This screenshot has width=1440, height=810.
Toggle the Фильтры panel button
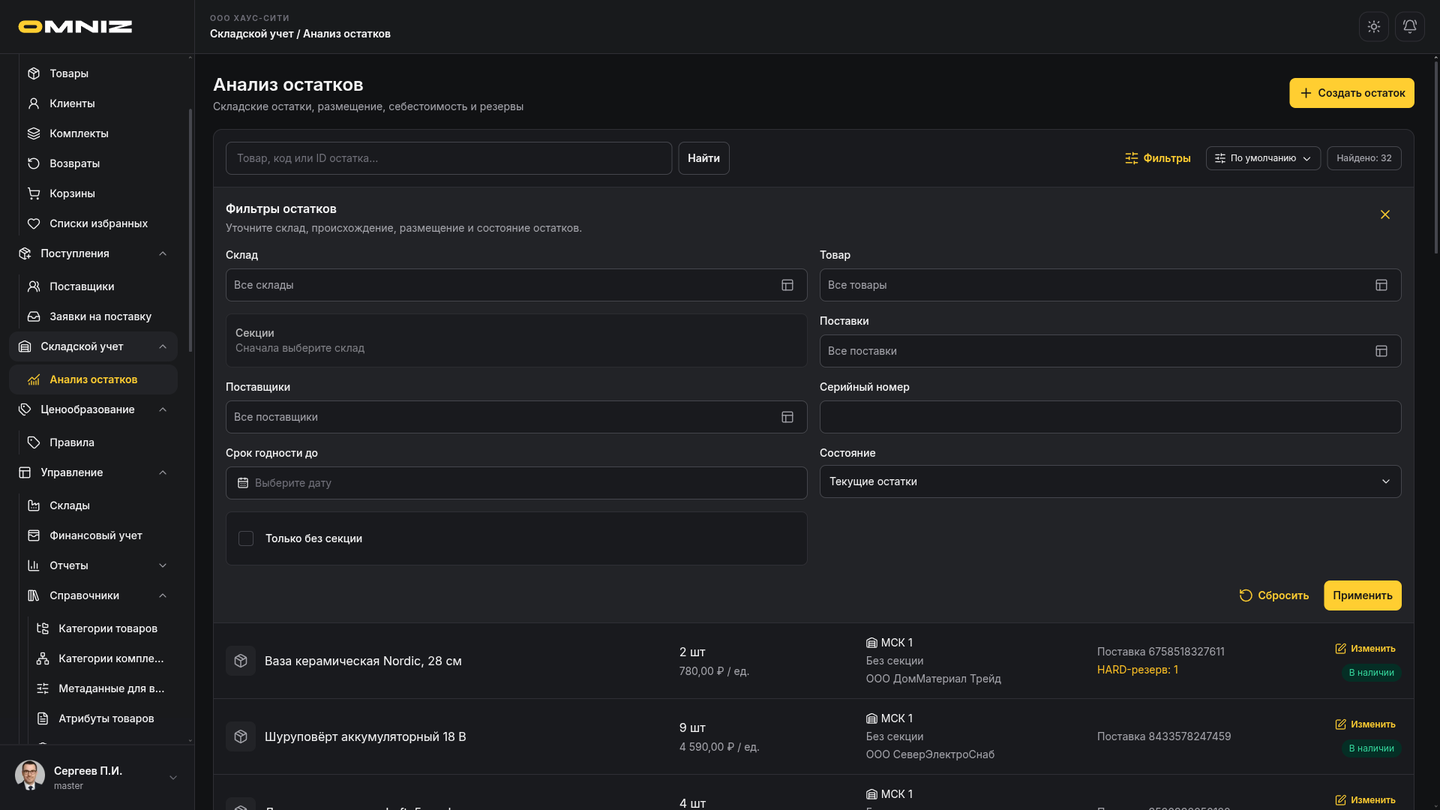pos(1158,158)
